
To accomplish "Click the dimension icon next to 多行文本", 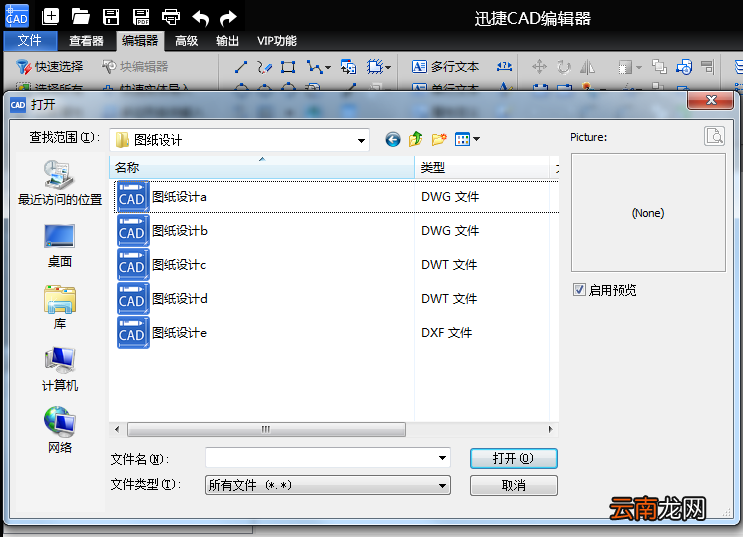I will click(x=505, y=66).
